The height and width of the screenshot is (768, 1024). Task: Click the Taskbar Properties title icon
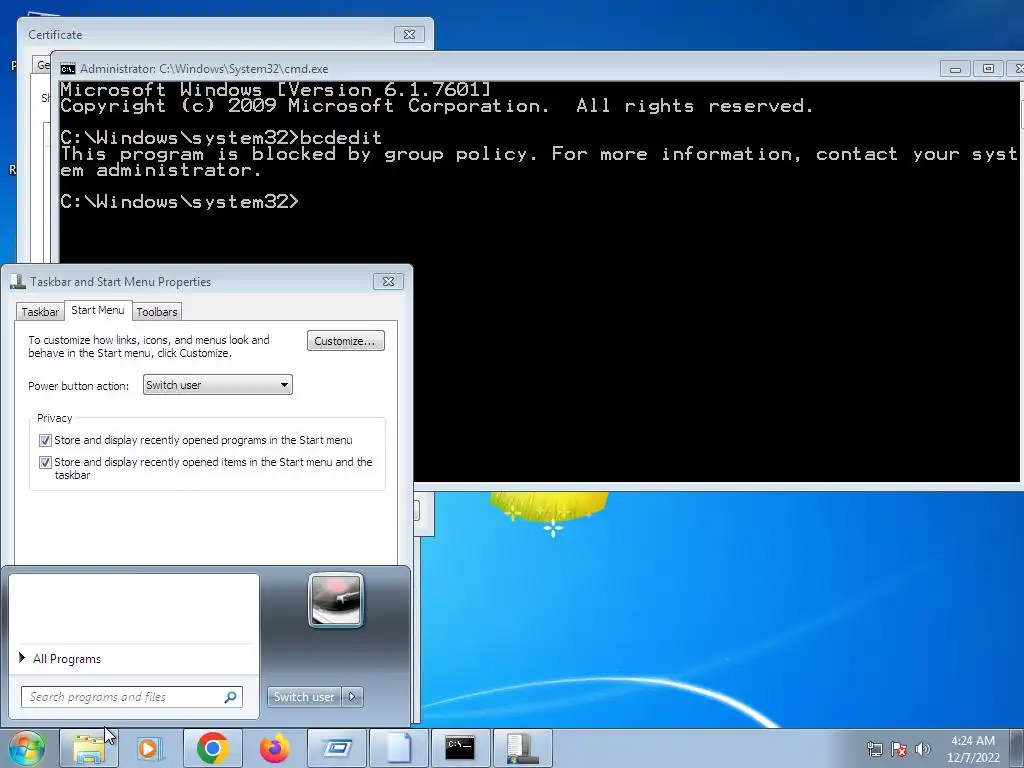click(18, 281)
